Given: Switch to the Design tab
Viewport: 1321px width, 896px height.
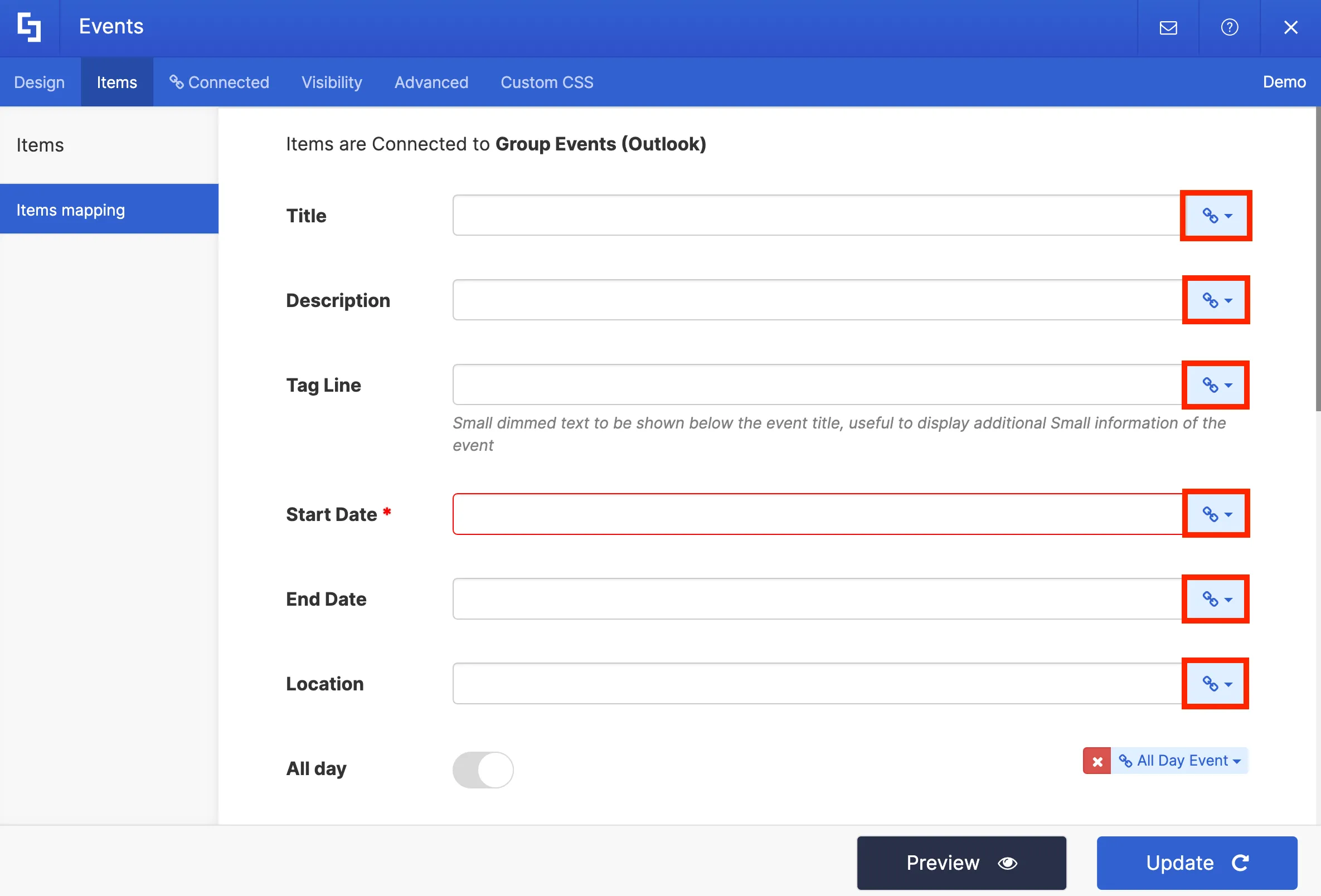Looking at the screenshot, I should tap(39, 82).
